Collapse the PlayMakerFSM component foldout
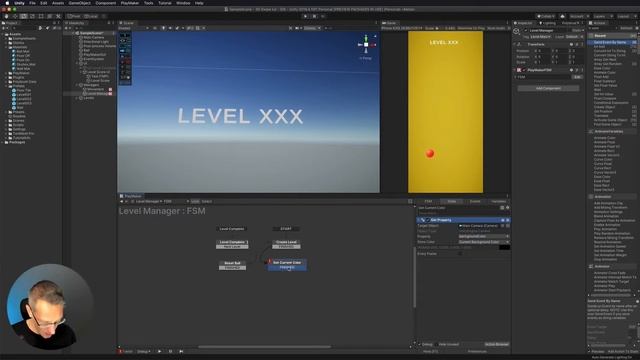640x360 pixels. (515, 70)
